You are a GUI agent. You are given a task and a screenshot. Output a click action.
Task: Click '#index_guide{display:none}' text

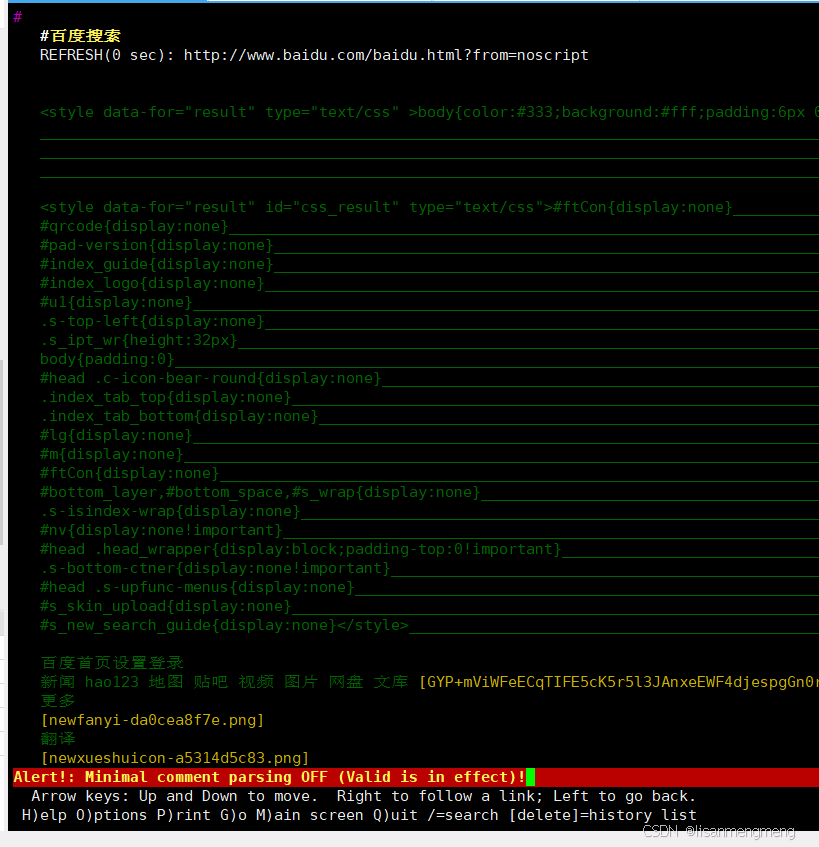[157, 264]
